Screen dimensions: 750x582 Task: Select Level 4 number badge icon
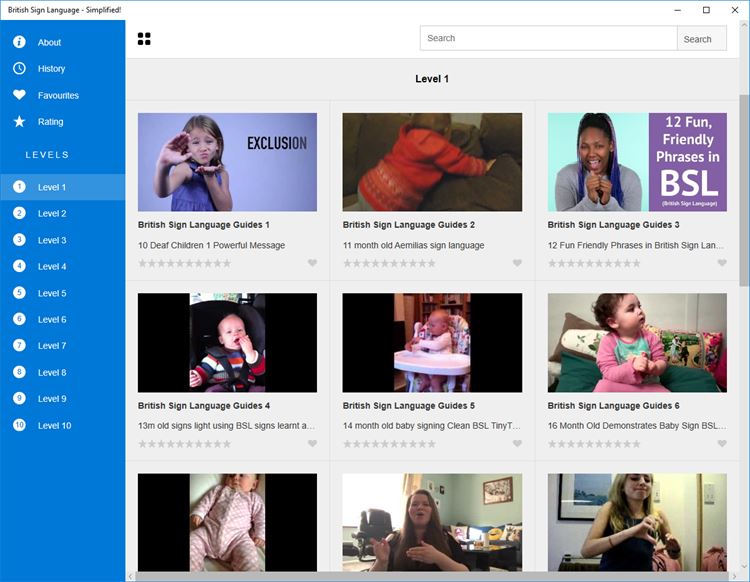click(x=19, y=266)
